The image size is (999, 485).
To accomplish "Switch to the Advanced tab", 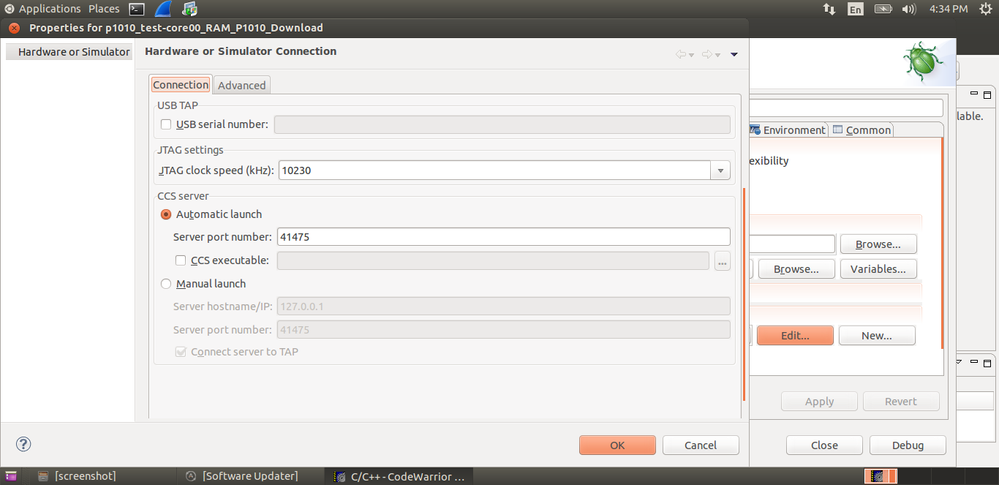I will pos(241,85).
